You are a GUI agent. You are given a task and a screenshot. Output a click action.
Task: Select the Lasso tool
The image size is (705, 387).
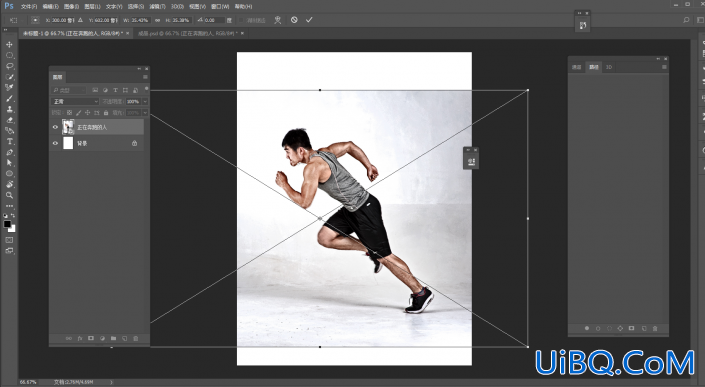[x=9, y=66]
